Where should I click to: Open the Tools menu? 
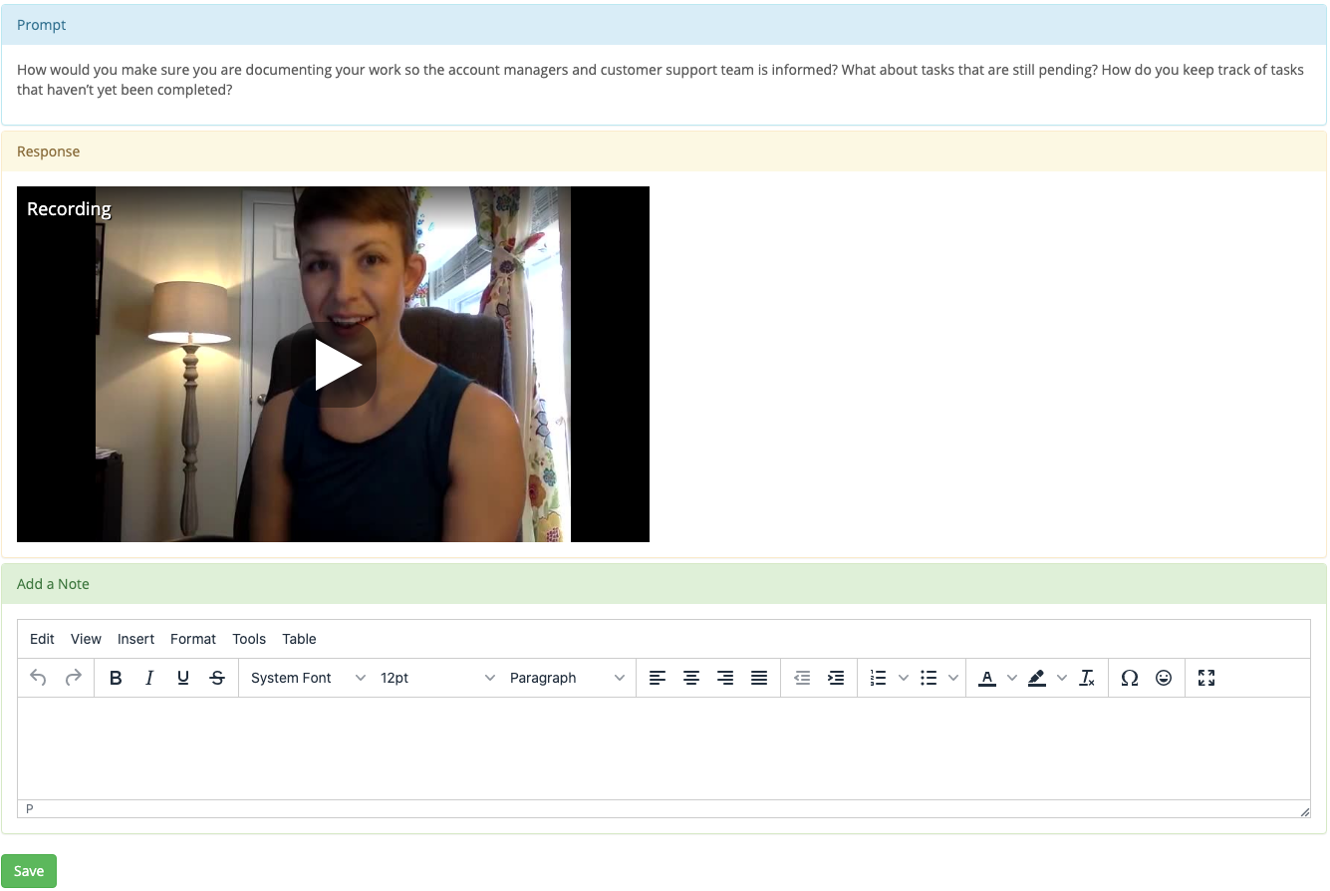[249, 639]
